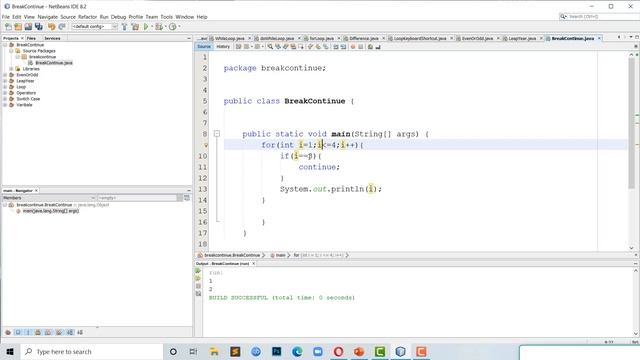This screenshot has height=360, width=640.
Task: Toggle Sort by Name in Navigator
Action: point(70,332)
